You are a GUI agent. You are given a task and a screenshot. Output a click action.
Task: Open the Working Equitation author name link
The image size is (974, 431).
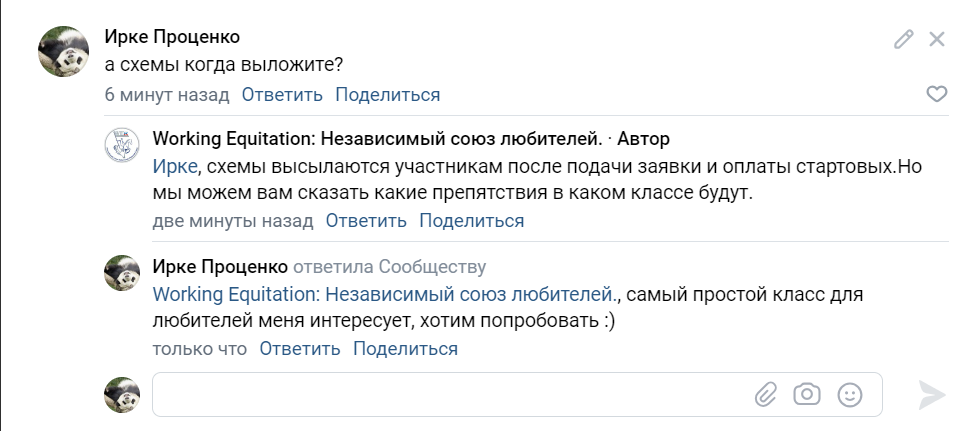click(377, 138)
